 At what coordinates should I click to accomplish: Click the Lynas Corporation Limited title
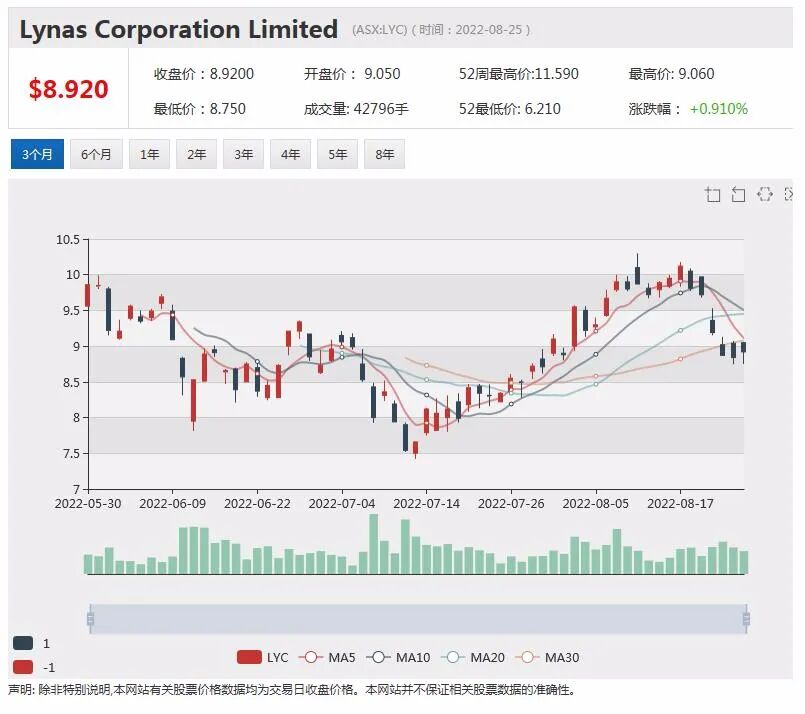pyautogui.click(x=179, y=29)
